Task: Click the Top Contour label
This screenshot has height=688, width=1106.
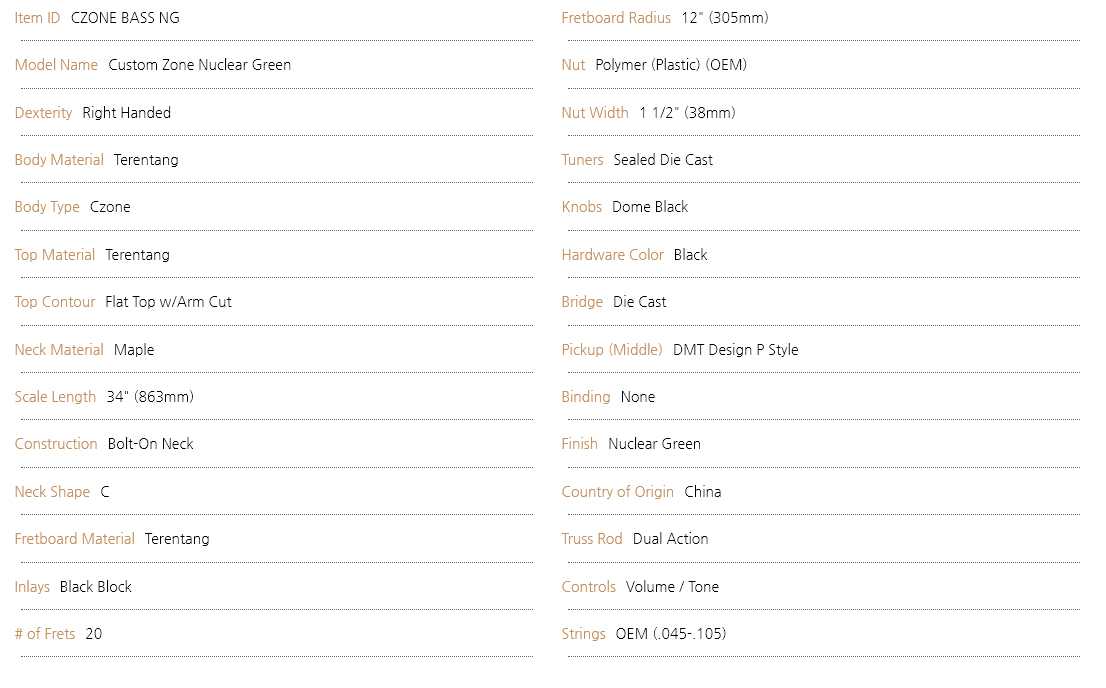Action: (x=55, y=302)
